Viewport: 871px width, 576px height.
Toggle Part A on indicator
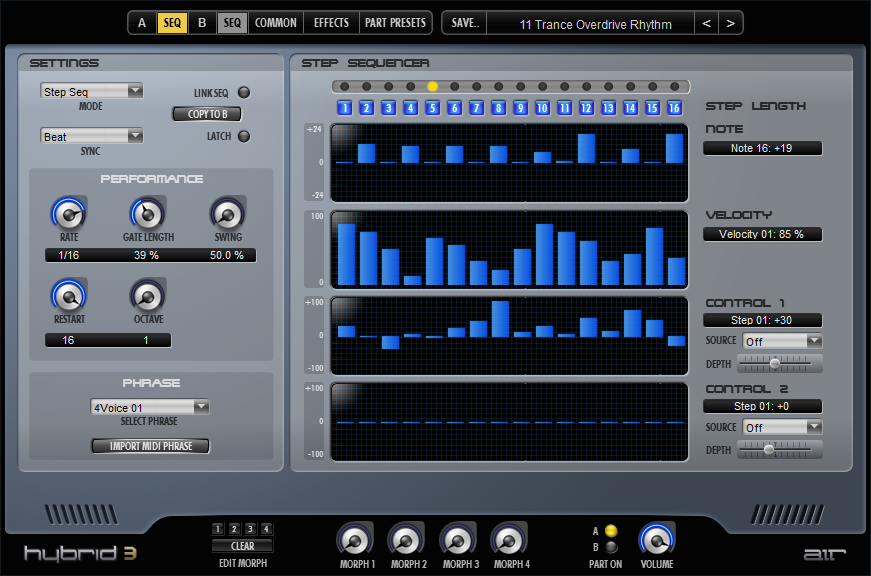click(x=611, y=531)
